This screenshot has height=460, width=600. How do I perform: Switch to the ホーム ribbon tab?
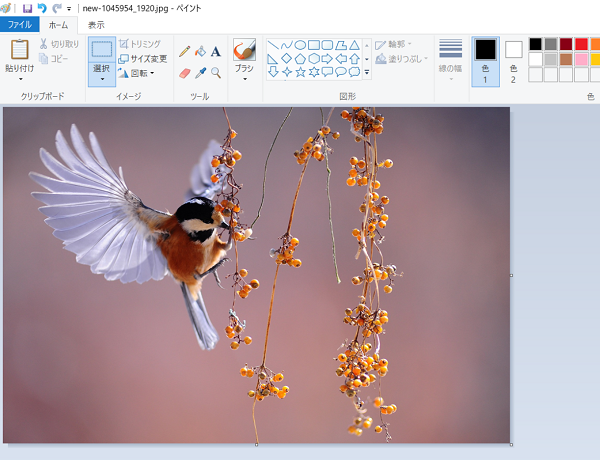[59, 25]
